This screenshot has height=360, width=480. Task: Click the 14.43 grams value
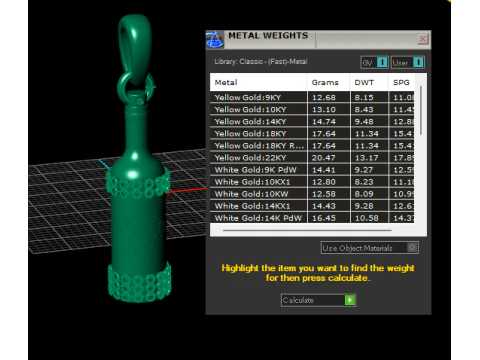pyautogui.click(x=324, y=206)
